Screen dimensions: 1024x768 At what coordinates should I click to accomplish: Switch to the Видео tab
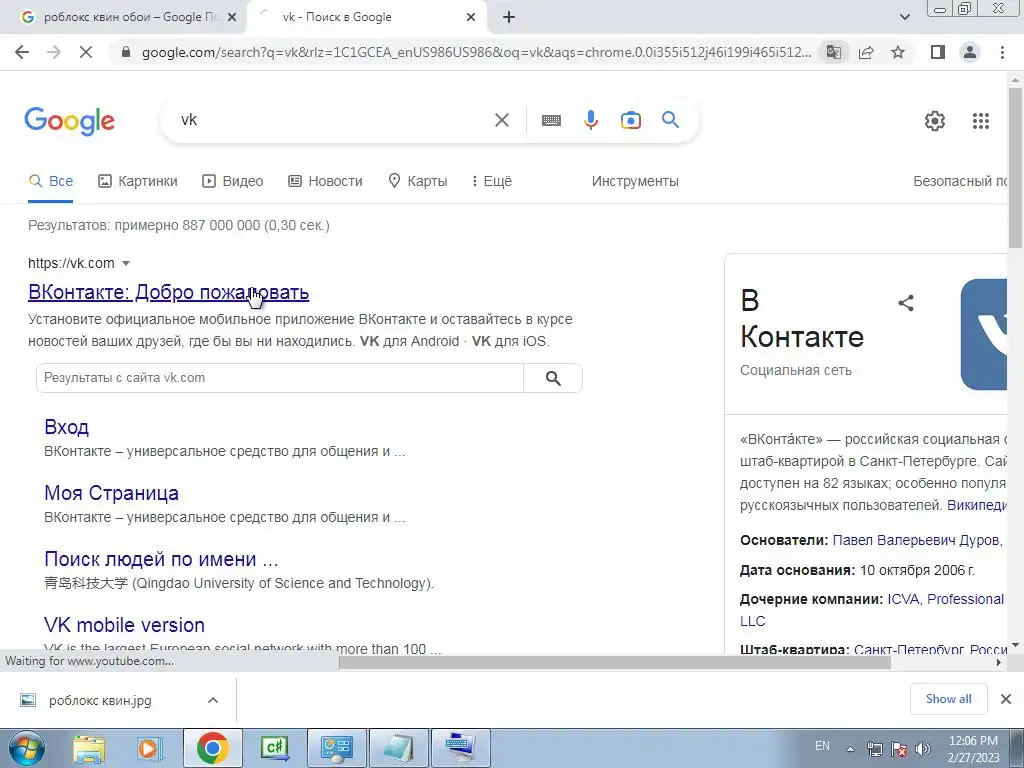pyautogui.click(x=232, y=181)
